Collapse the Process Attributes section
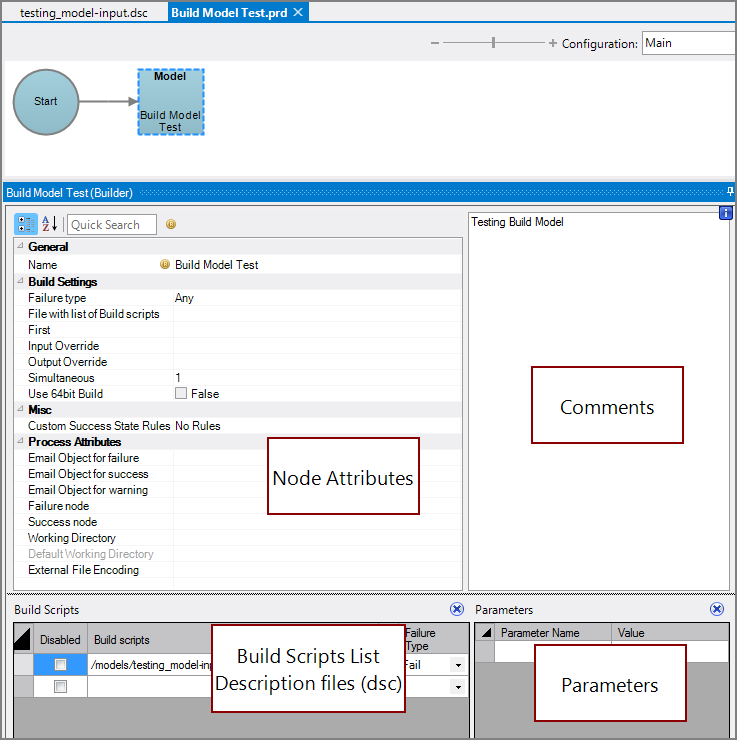The height and width of the screenshot is (740, 737). pos(20,442)
